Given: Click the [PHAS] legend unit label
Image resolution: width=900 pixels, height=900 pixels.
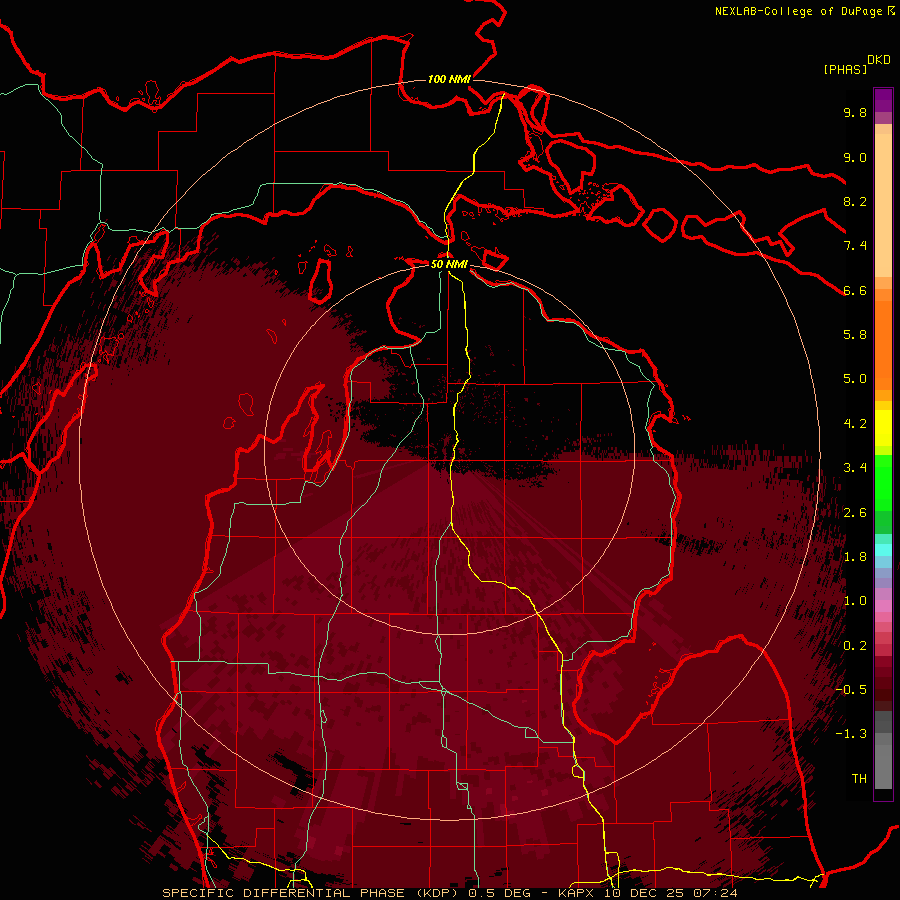Looking at the screenshot, I should pos(845,69).
